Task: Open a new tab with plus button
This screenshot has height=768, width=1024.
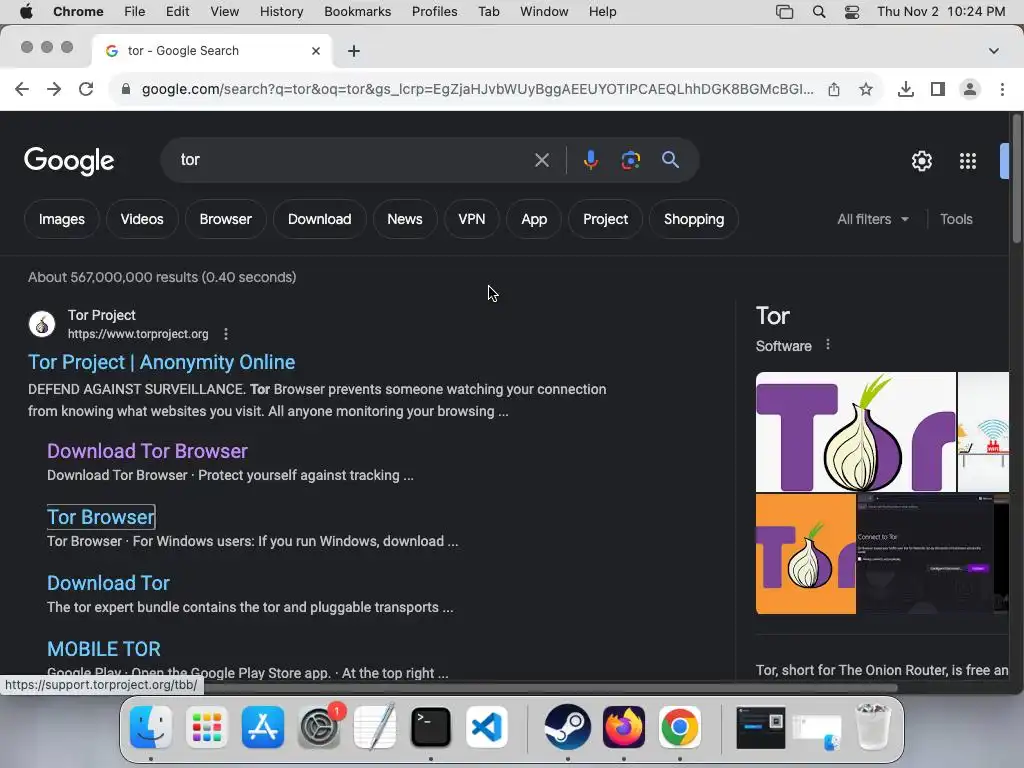Action: (354, 51)
